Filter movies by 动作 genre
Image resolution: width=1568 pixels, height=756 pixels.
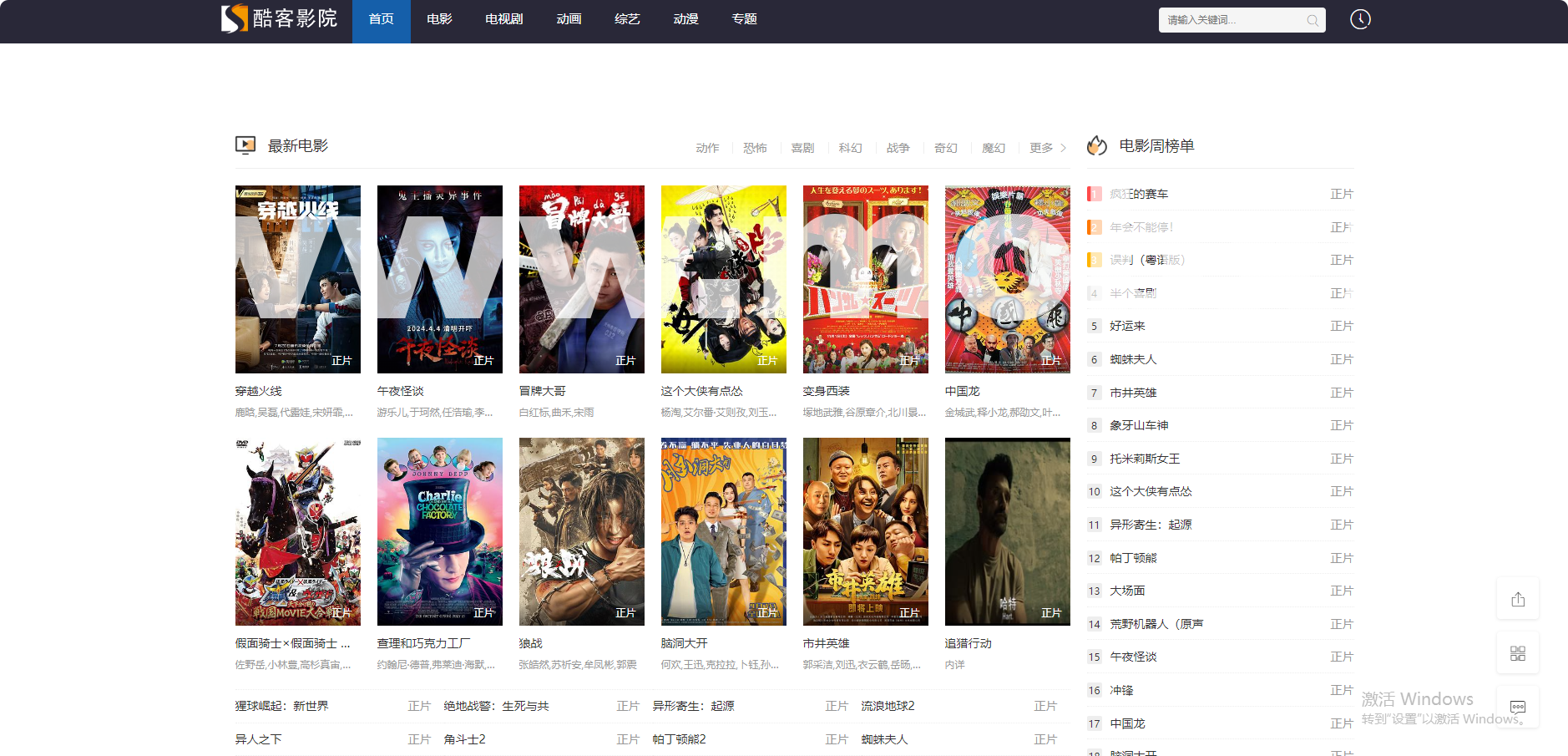[707, 148]
